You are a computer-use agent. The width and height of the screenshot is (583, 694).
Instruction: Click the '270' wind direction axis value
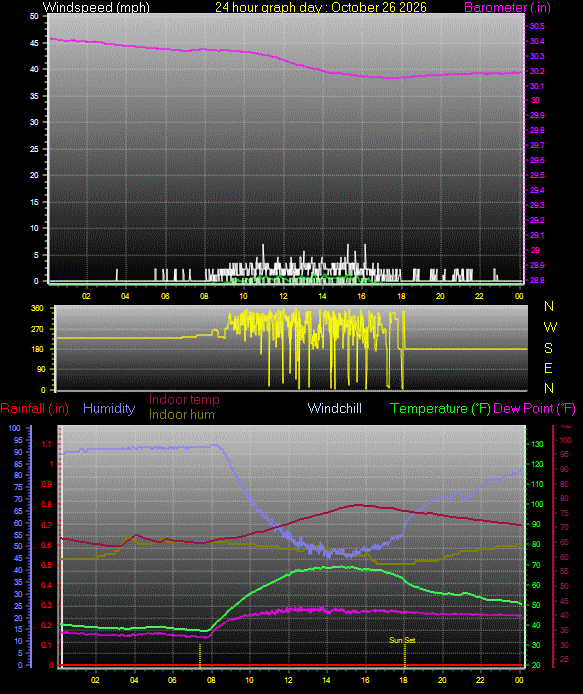click(38, 329)
